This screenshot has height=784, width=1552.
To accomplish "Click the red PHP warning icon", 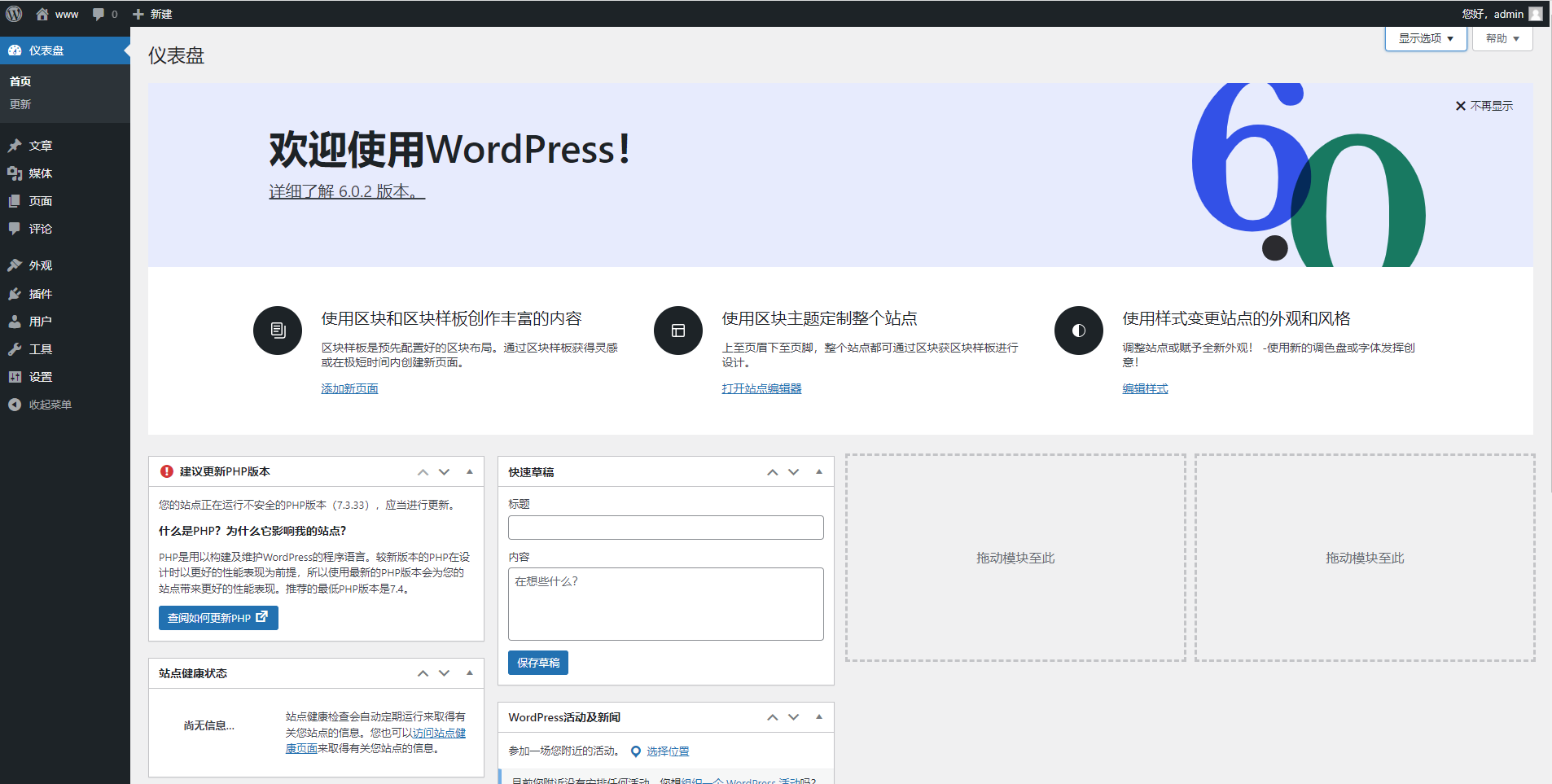I will (x=167, y=471).
